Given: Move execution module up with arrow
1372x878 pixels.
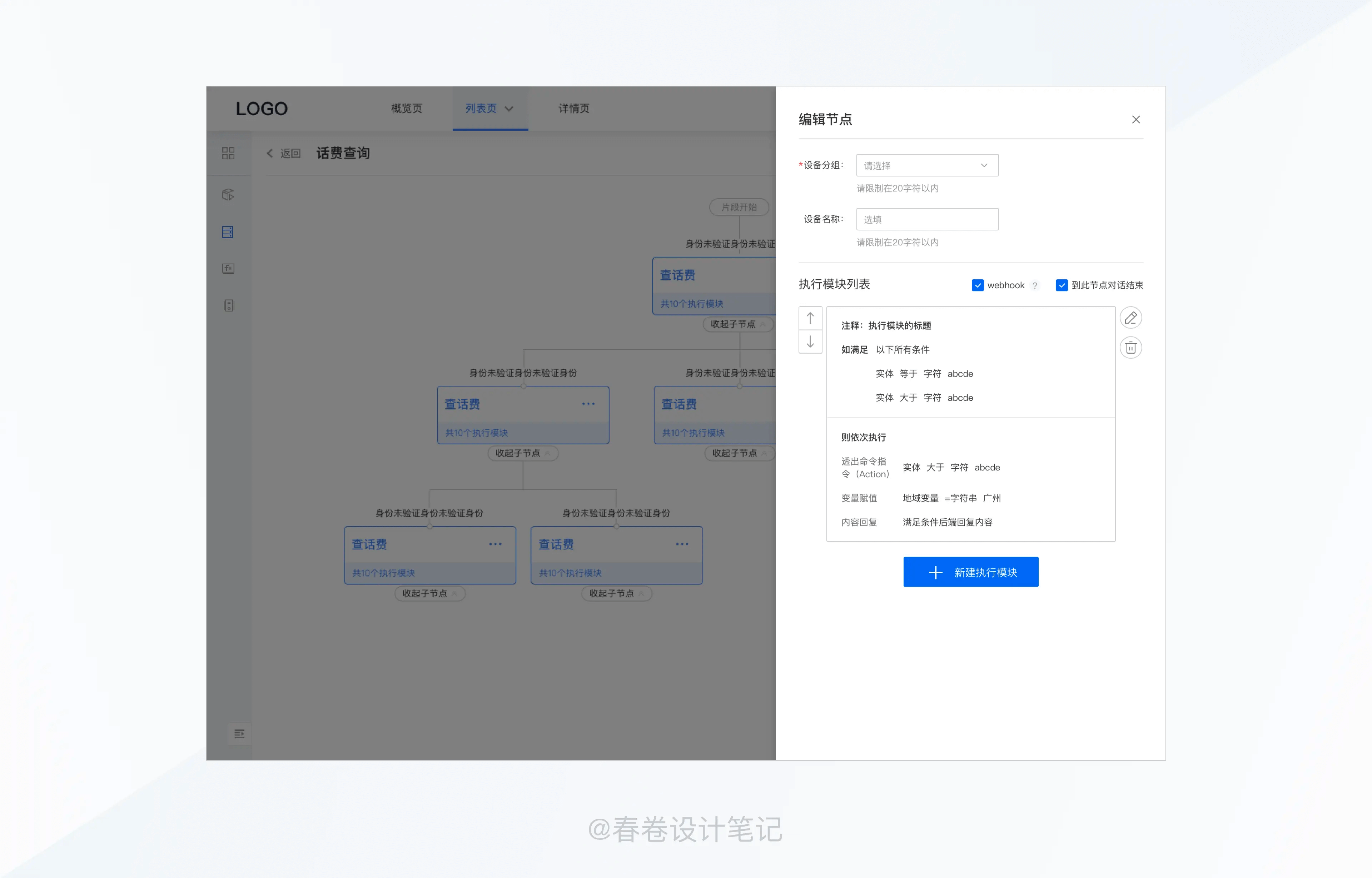Looking at the screenshot, I should point(810,318).
